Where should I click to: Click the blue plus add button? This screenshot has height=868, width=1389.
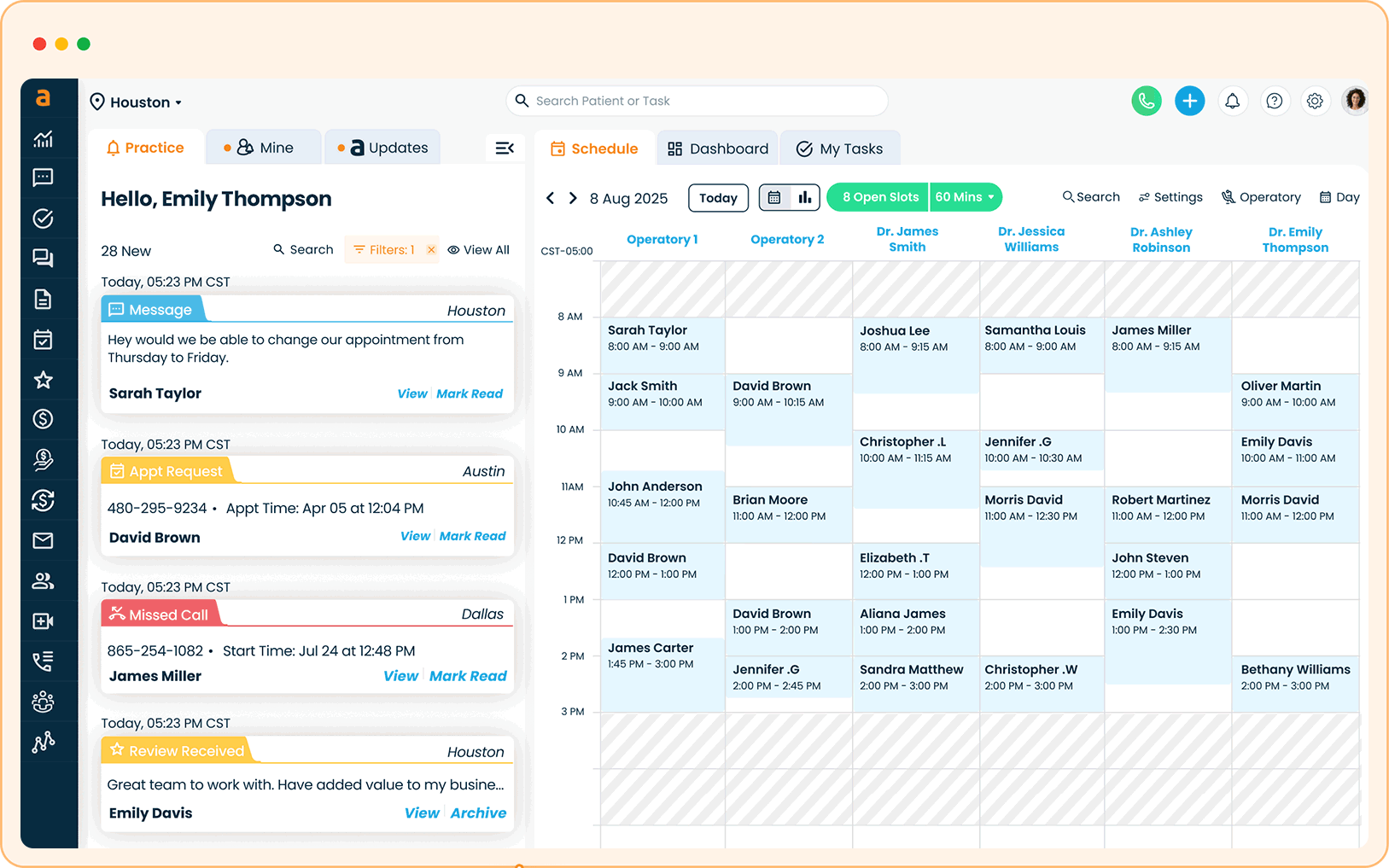click(x=1189, y=101)
